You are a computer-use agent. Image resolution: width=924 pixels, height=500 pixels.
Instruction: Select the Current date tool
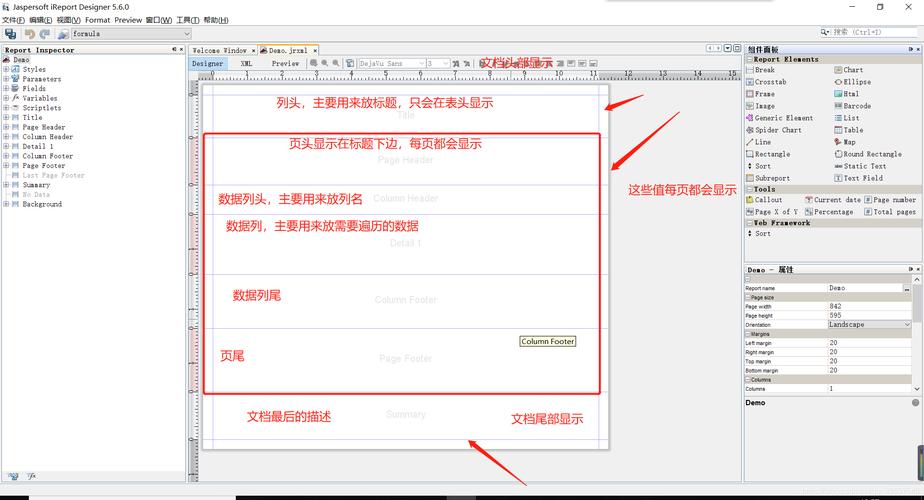833,200
